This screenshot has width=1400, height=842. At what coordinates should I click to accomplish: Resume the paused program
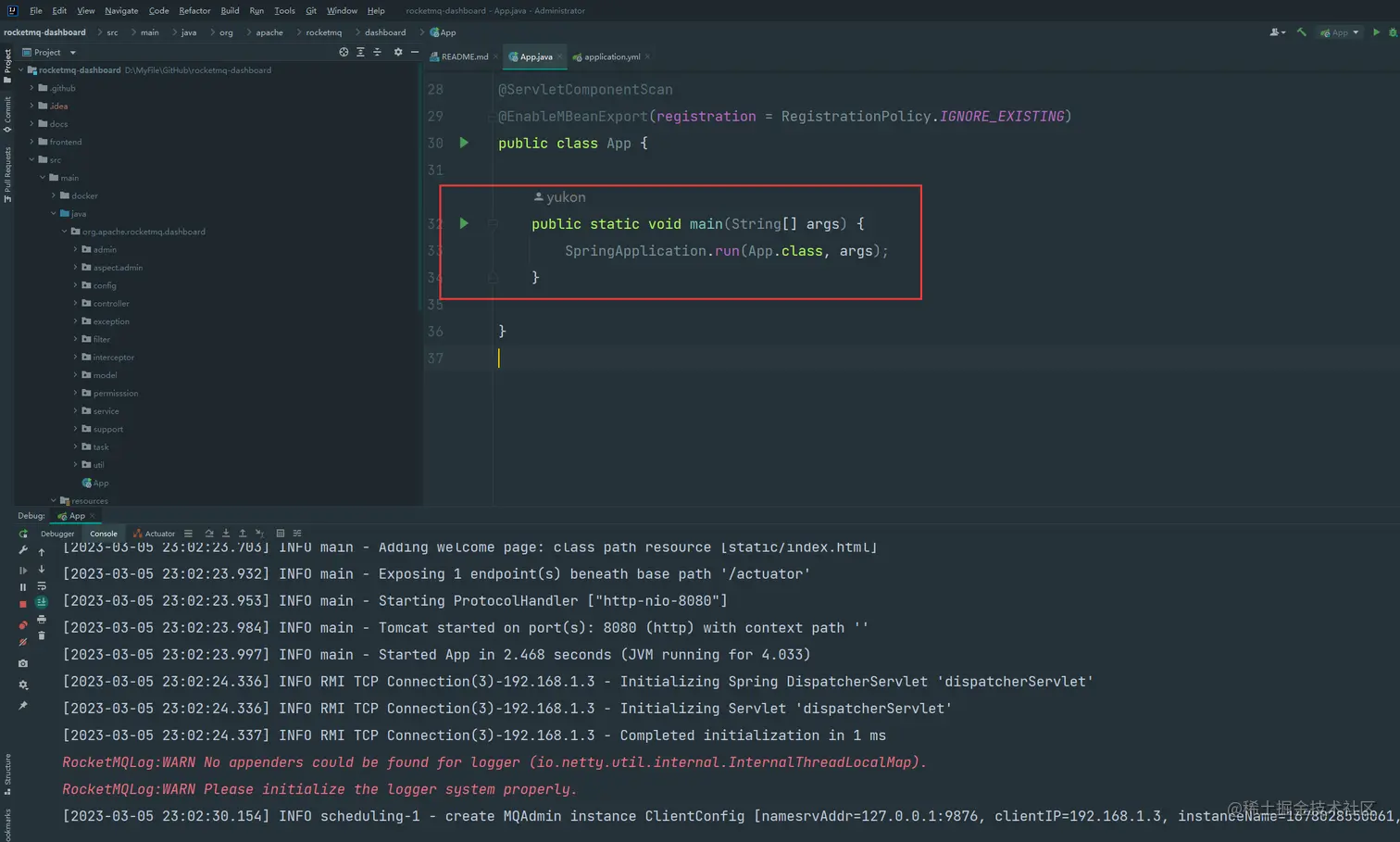(23, 570)
